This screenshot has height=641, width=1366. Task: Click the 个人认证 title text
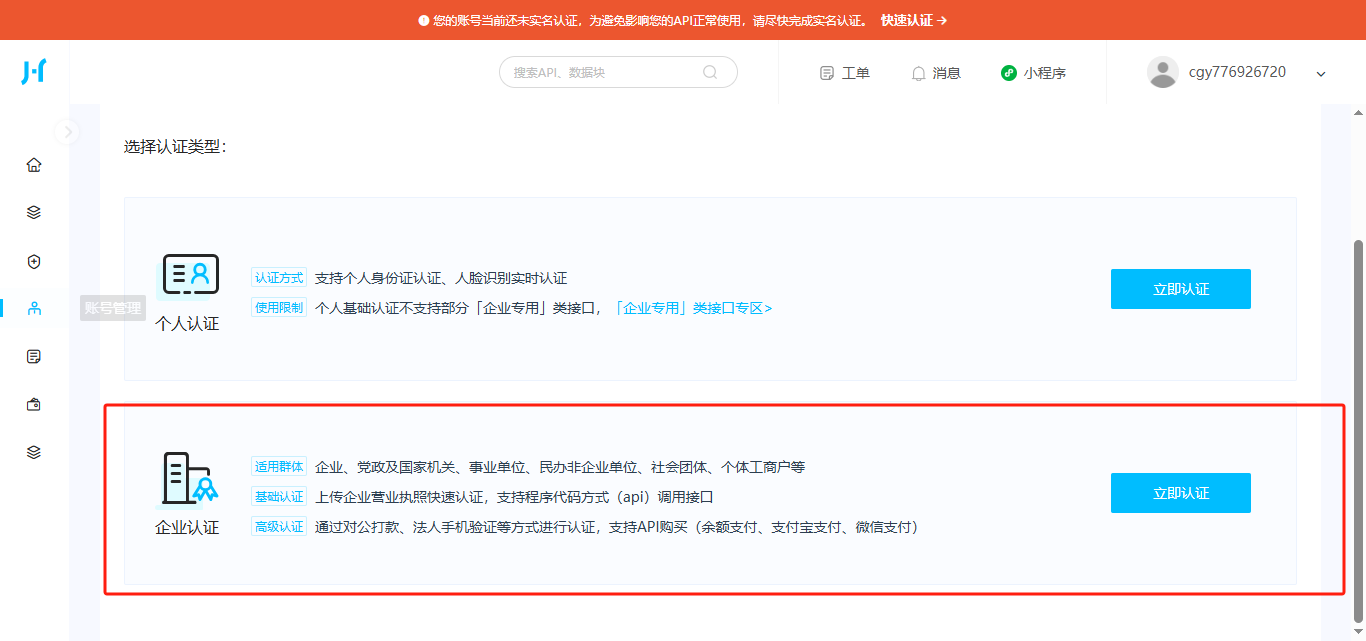187,324
